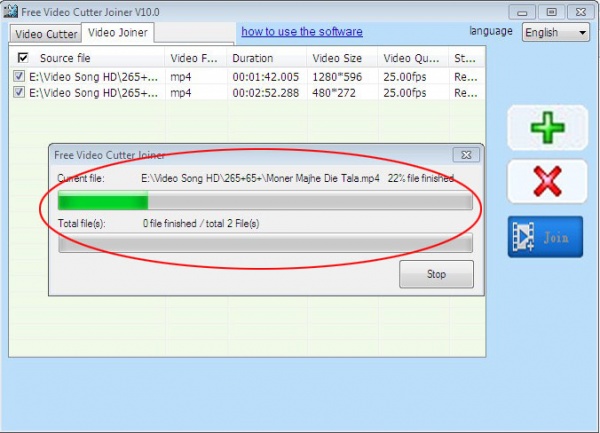Click the Duration column header
This screenshot has width=600, height=433.
tap(266, 58)
